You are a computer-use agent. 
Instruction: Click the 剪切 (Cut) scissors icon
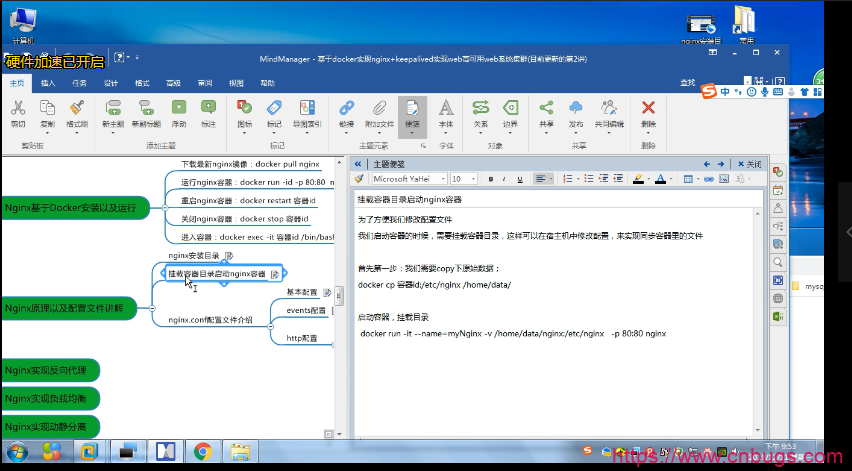coord(18,108)
